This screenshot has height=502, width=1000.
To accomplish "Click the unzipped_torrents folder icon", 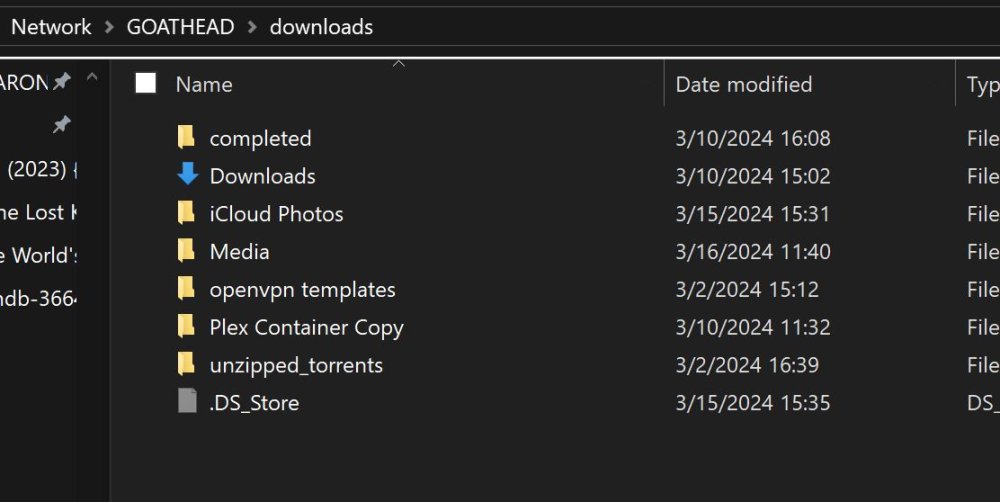I will point(186,364).
